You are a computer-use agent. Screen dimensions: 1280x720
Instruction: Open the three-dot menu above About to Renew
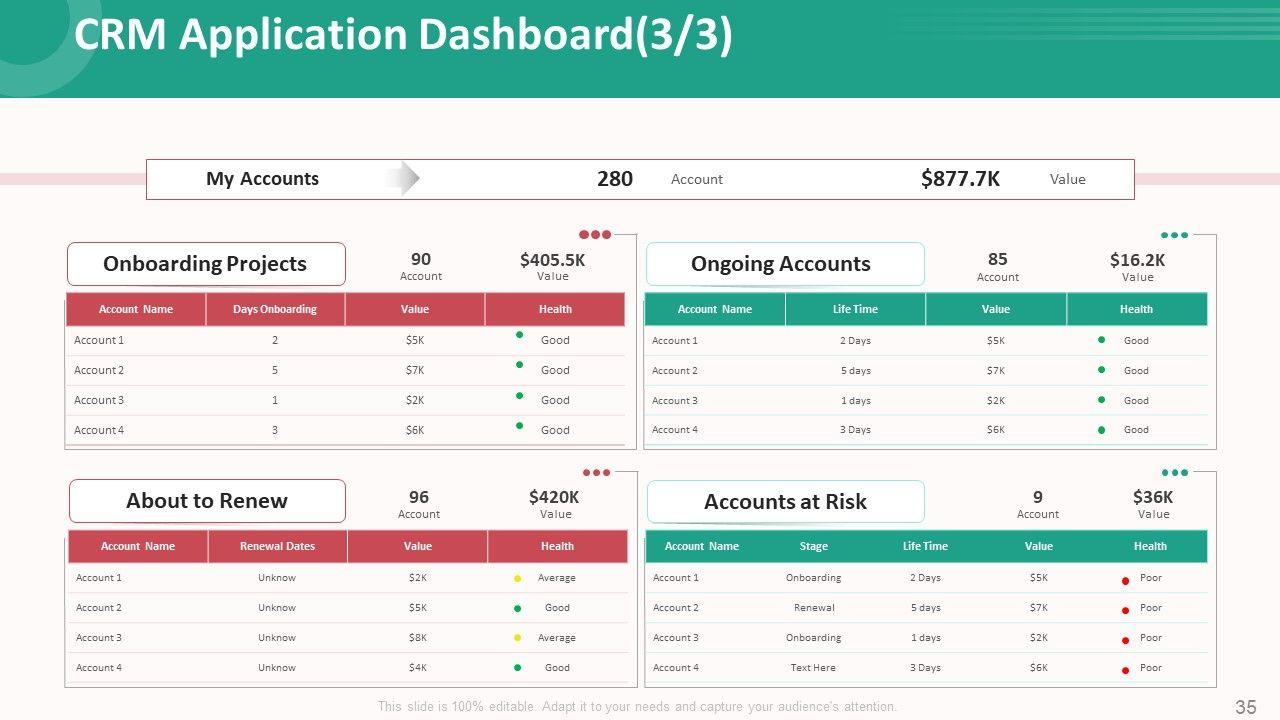(596, 473)
